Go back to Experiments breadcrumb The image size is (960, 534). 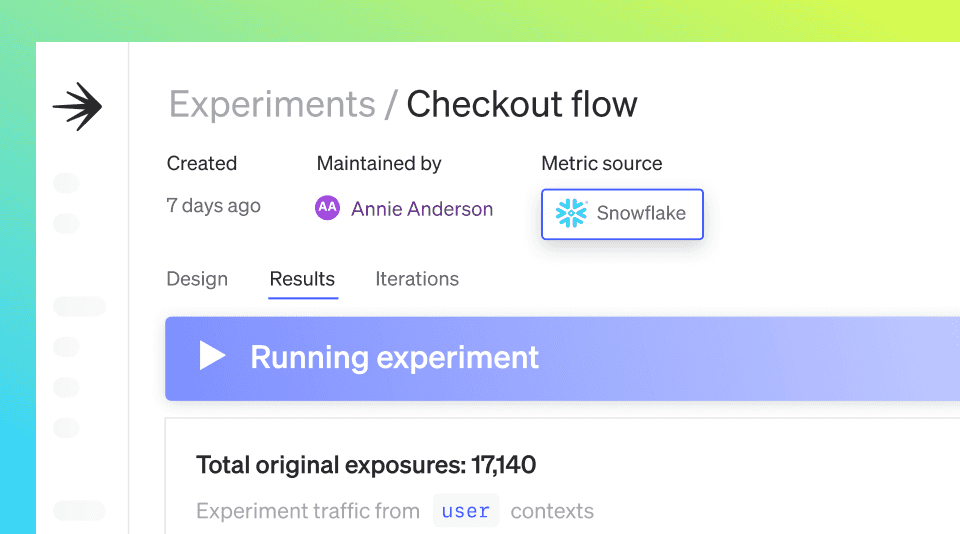[272, 104]
